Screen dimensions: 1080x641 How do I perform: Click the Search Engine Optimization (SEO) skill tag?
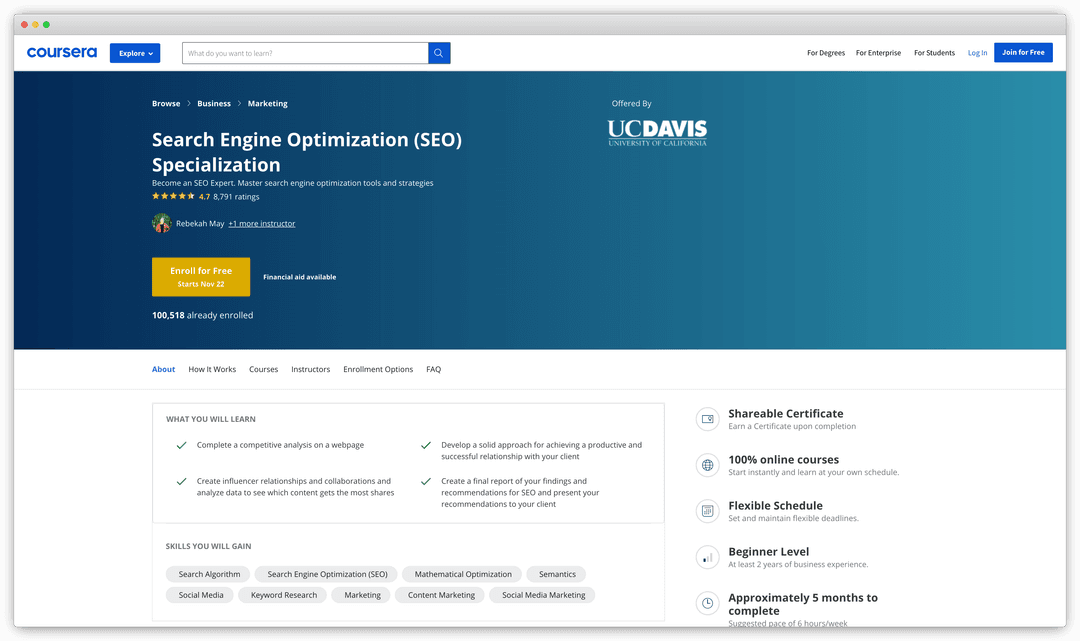[327, 574]
